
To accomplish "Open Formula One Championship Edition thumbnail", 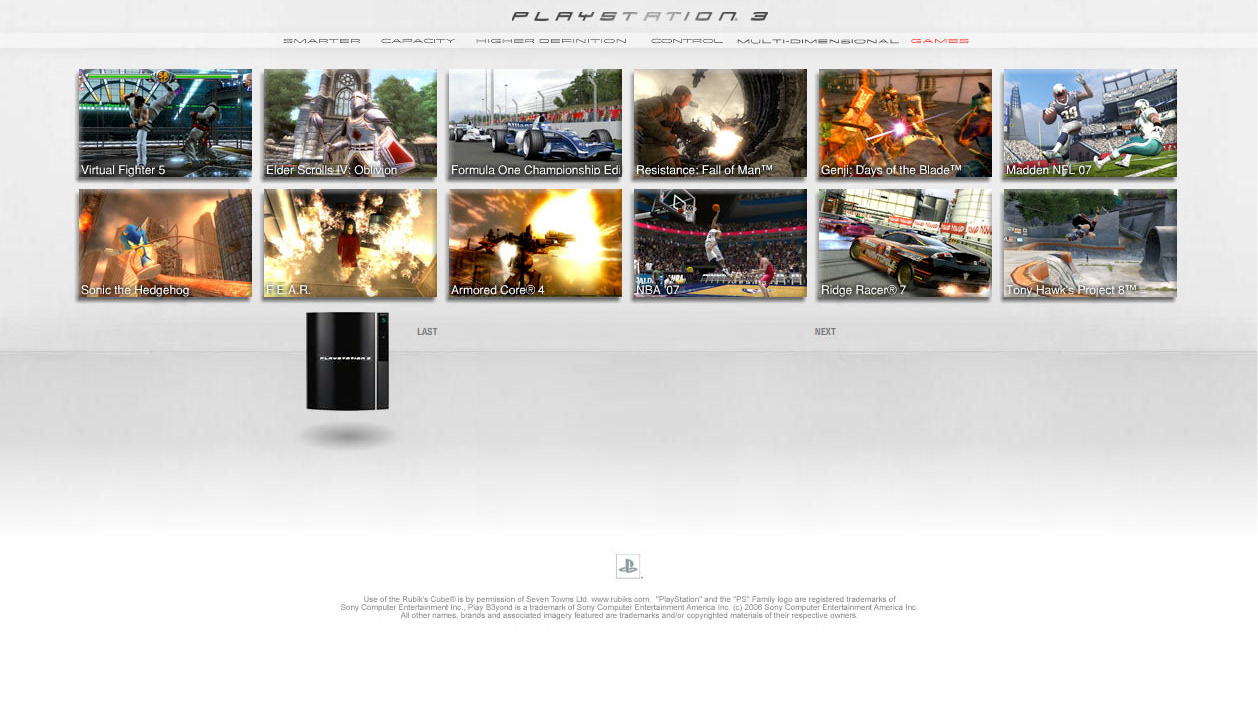I will pos(535,123).
